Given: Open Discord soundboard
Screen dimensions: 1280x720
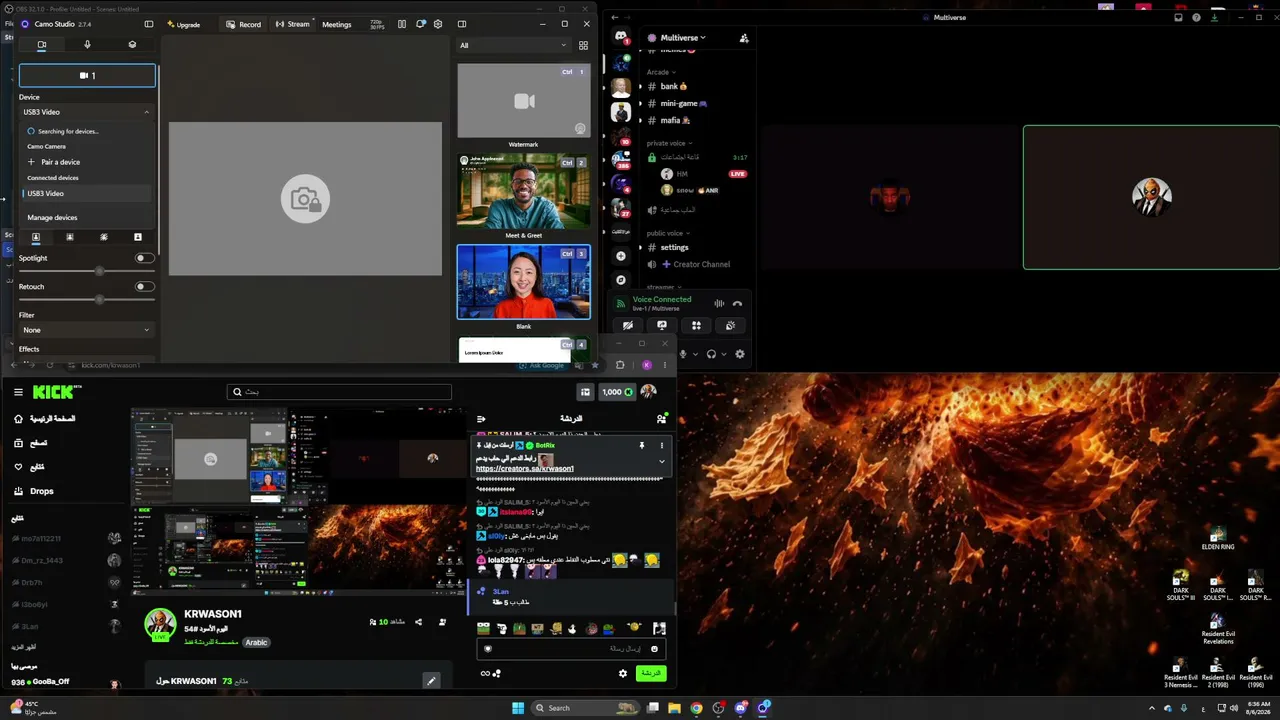Looking at the screenshot, I should pos(731,325).
